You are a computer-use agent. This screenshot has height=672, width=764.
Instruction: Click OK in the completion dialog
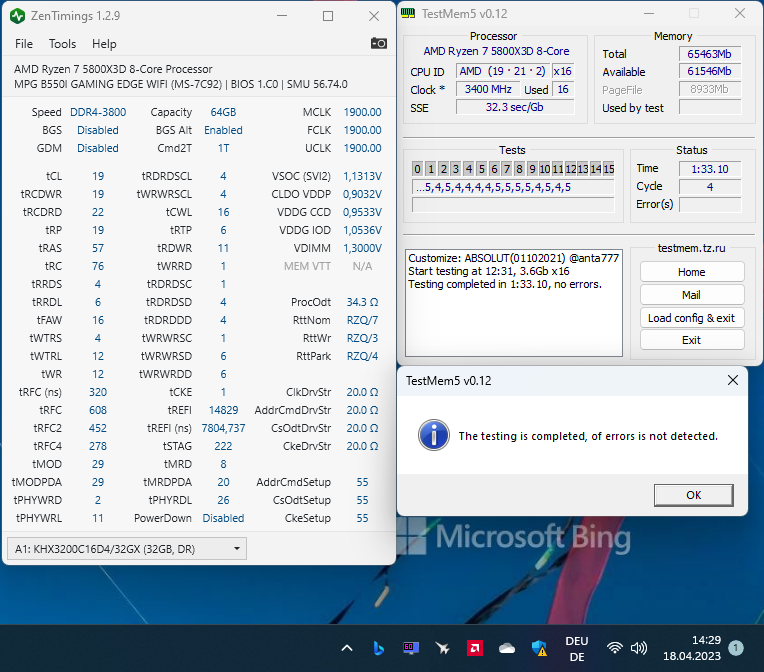693,495
